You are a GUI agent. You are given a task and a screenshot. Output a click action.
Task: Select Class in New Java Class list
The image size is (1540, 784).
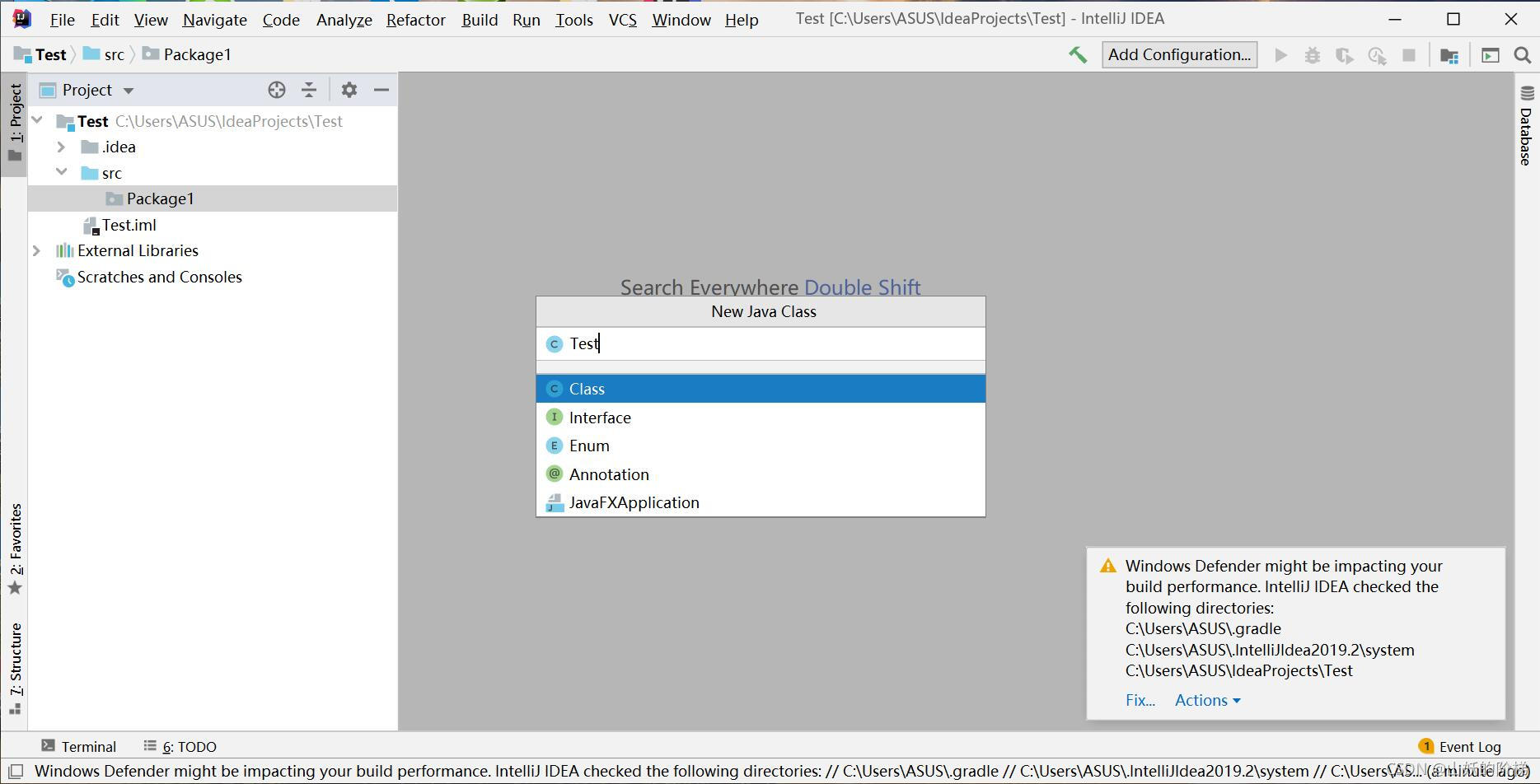761,389
